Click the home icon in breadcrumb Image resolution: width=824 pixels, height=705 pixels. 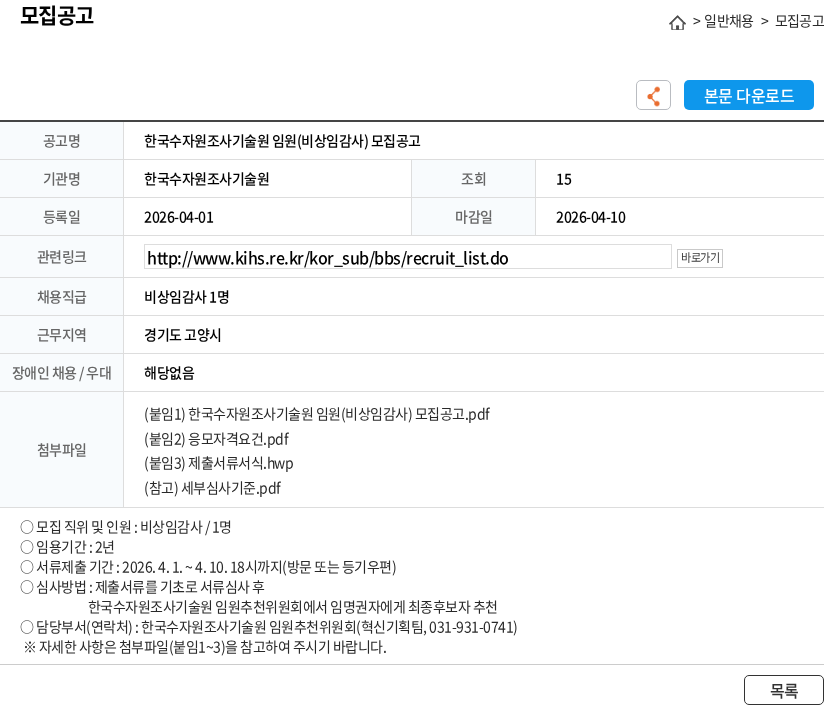pos(677,22)
